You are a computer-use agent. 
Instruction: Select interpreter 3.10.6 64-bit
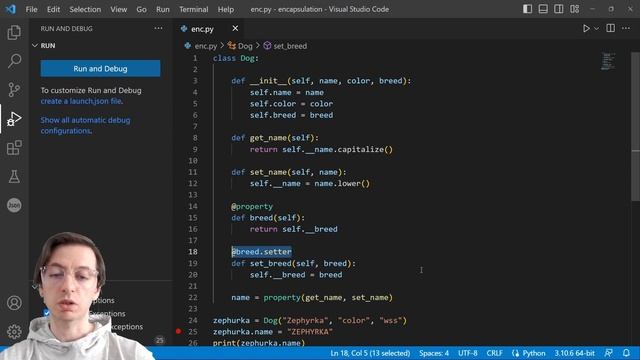(x=574, y=353)
